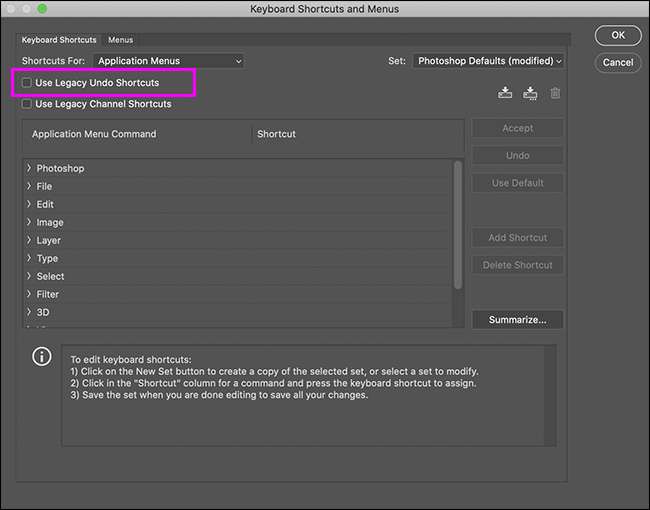
Task: Select the Keyboard Shortcuts tab
Action: pyautogui.click(x=59, y=40)
